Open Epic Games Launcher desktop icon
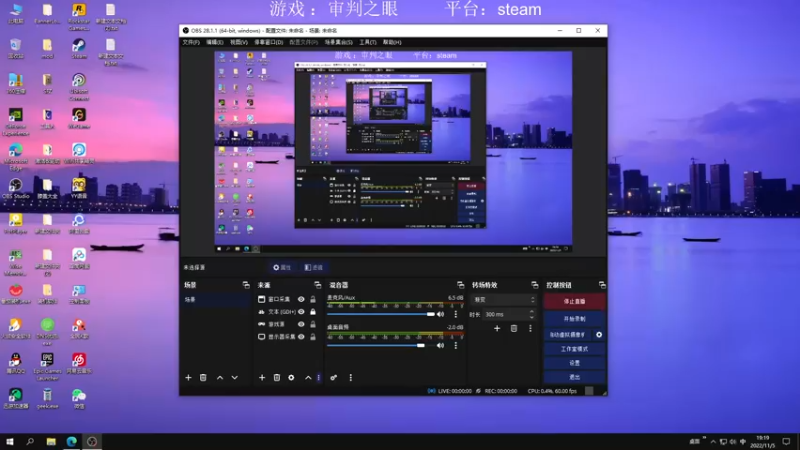The height and width of the screenshot is (450, 800). (47, 367)
